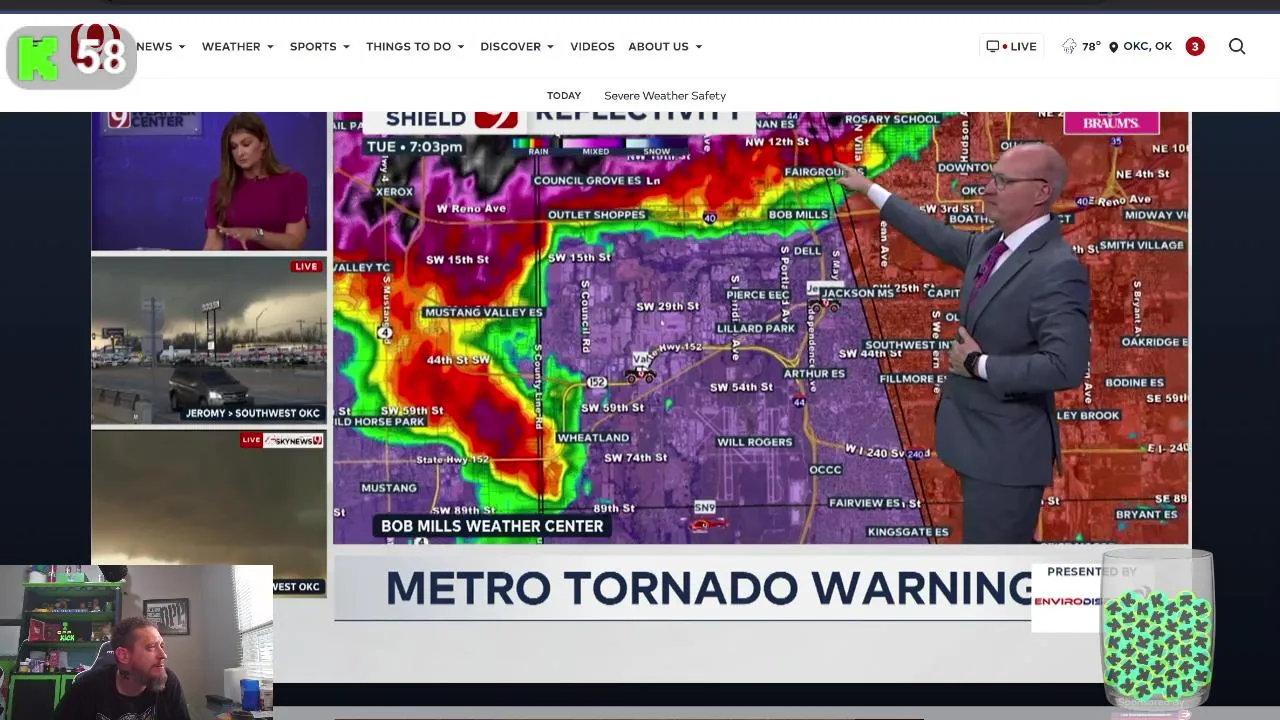The height and width of the screenshot is (720, 1280).
Task: Click the Braum's sponsor logo
Action: (x=1111, y=122)
